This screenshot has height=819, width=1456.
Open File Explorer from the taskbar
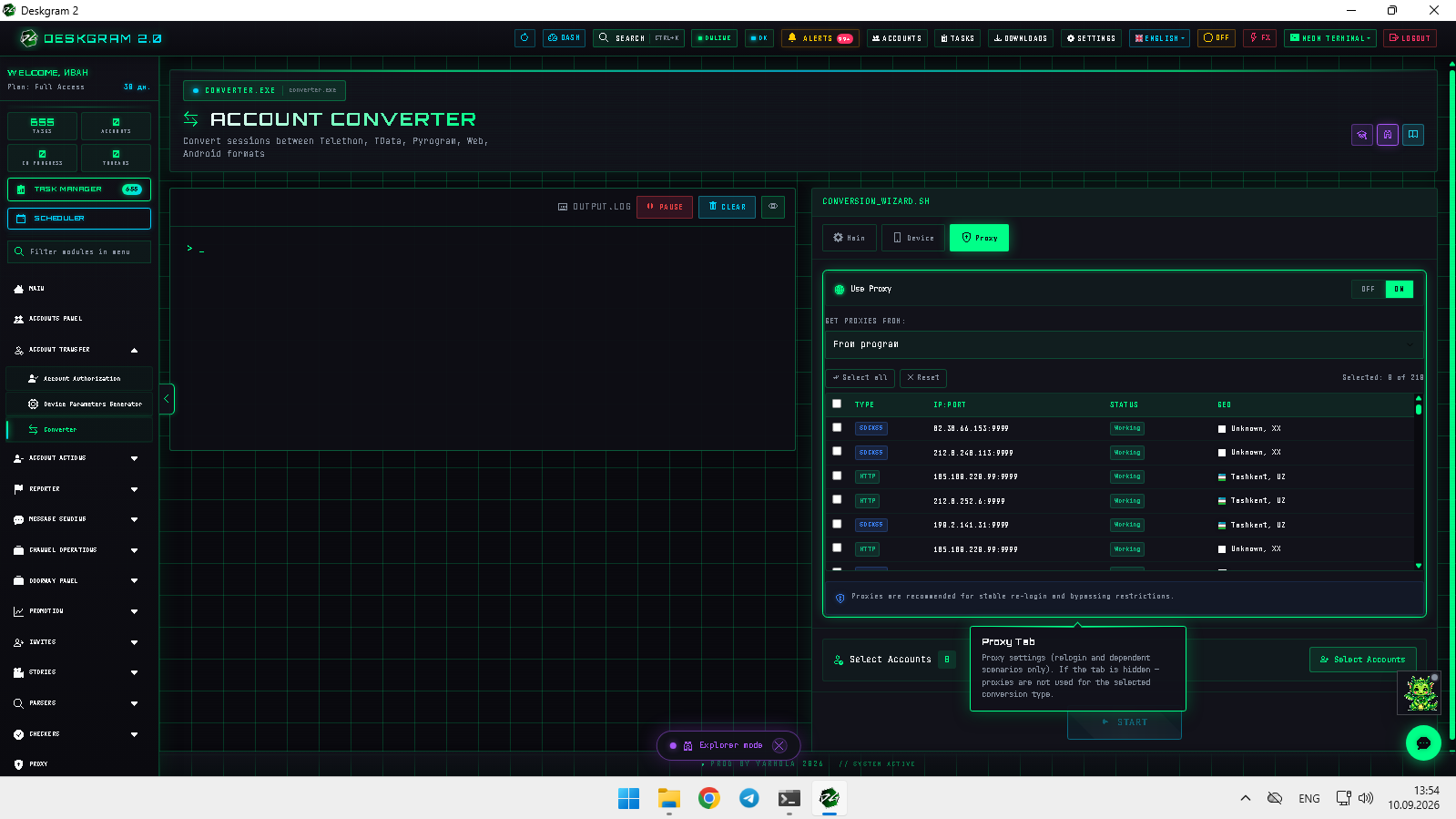coord(669,798)
